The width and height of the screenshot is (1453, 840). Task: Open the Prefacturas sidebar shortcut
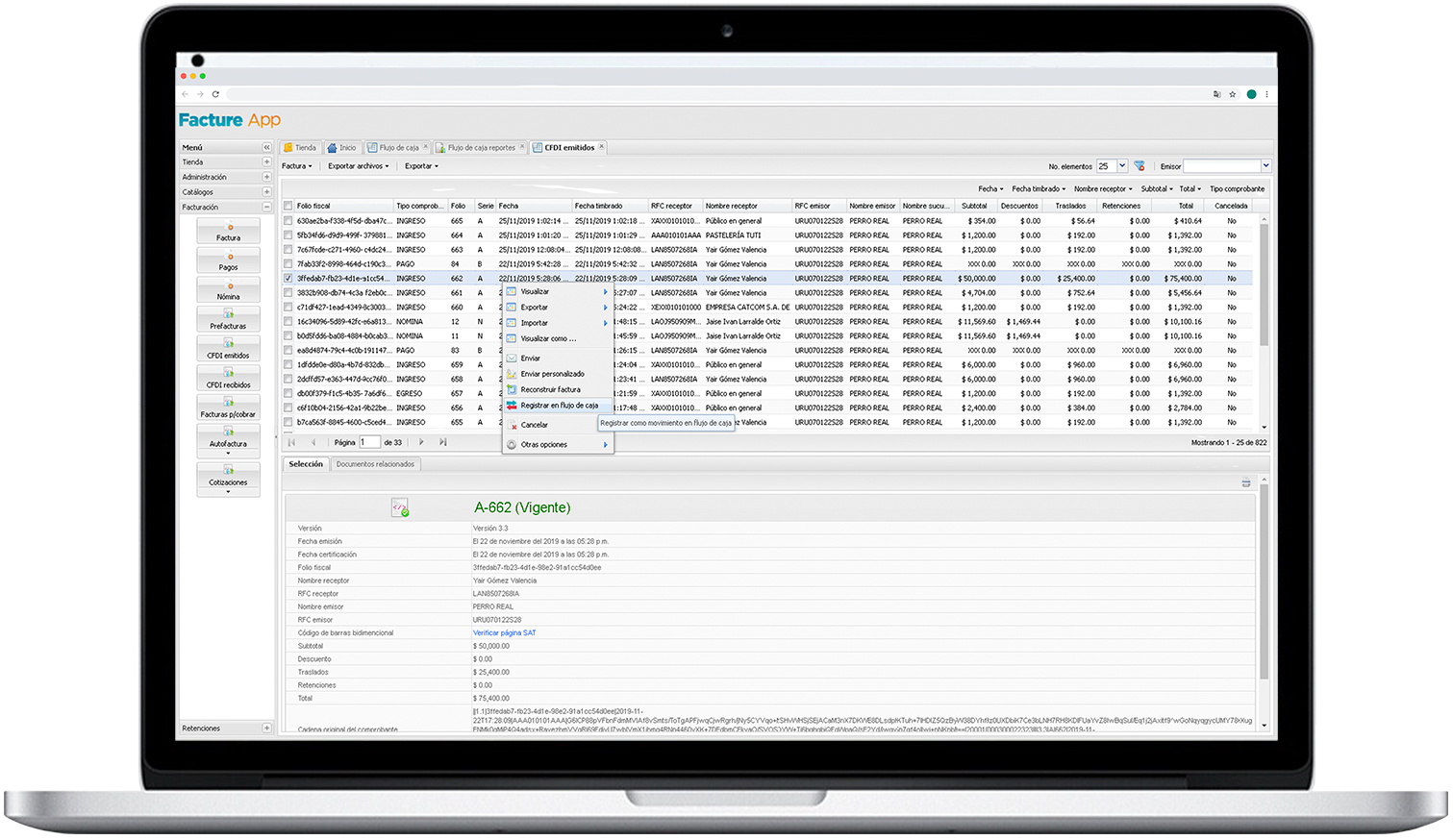228,320
